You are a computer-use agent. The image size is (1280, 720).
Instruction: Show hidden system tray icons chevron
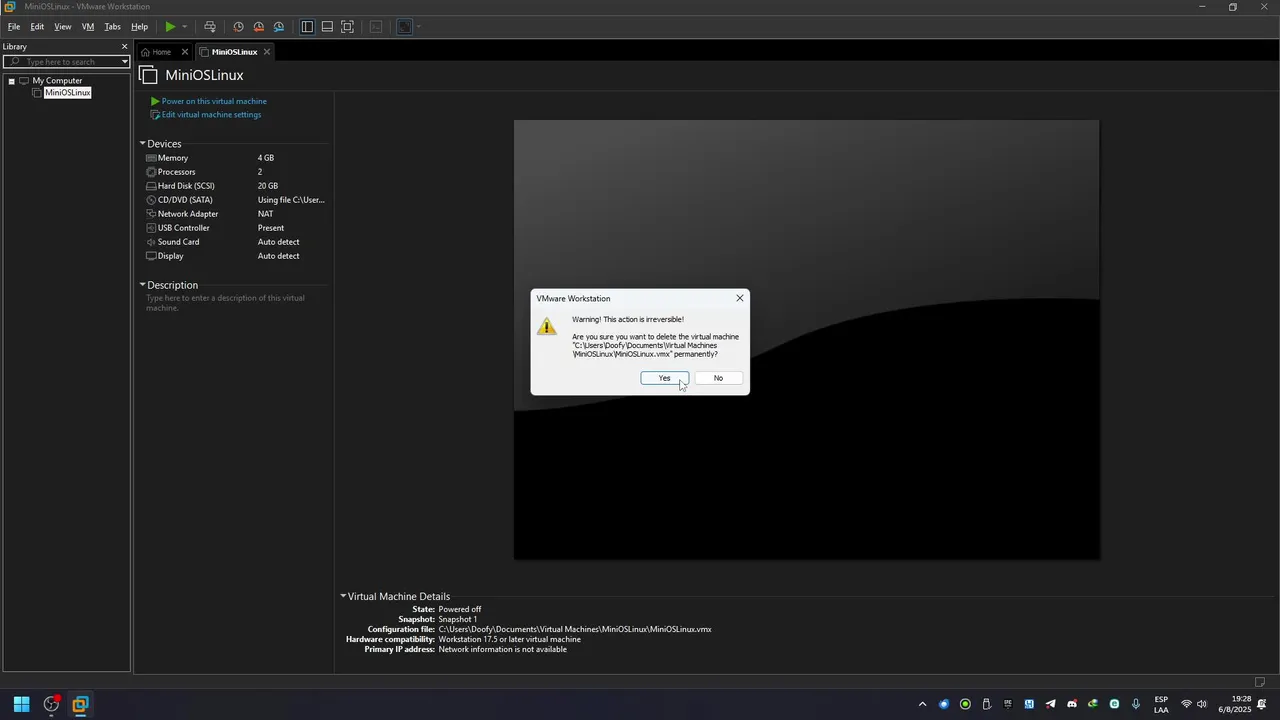[922, 704]
